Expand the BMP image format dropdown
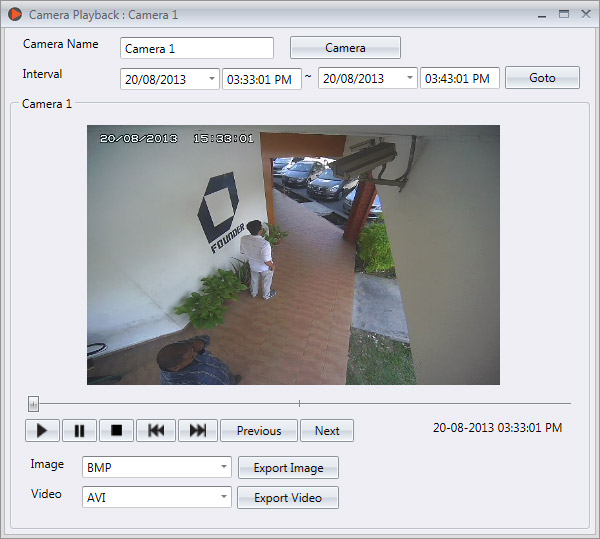Viewport: 600px width, 539px height. point(224,467)
